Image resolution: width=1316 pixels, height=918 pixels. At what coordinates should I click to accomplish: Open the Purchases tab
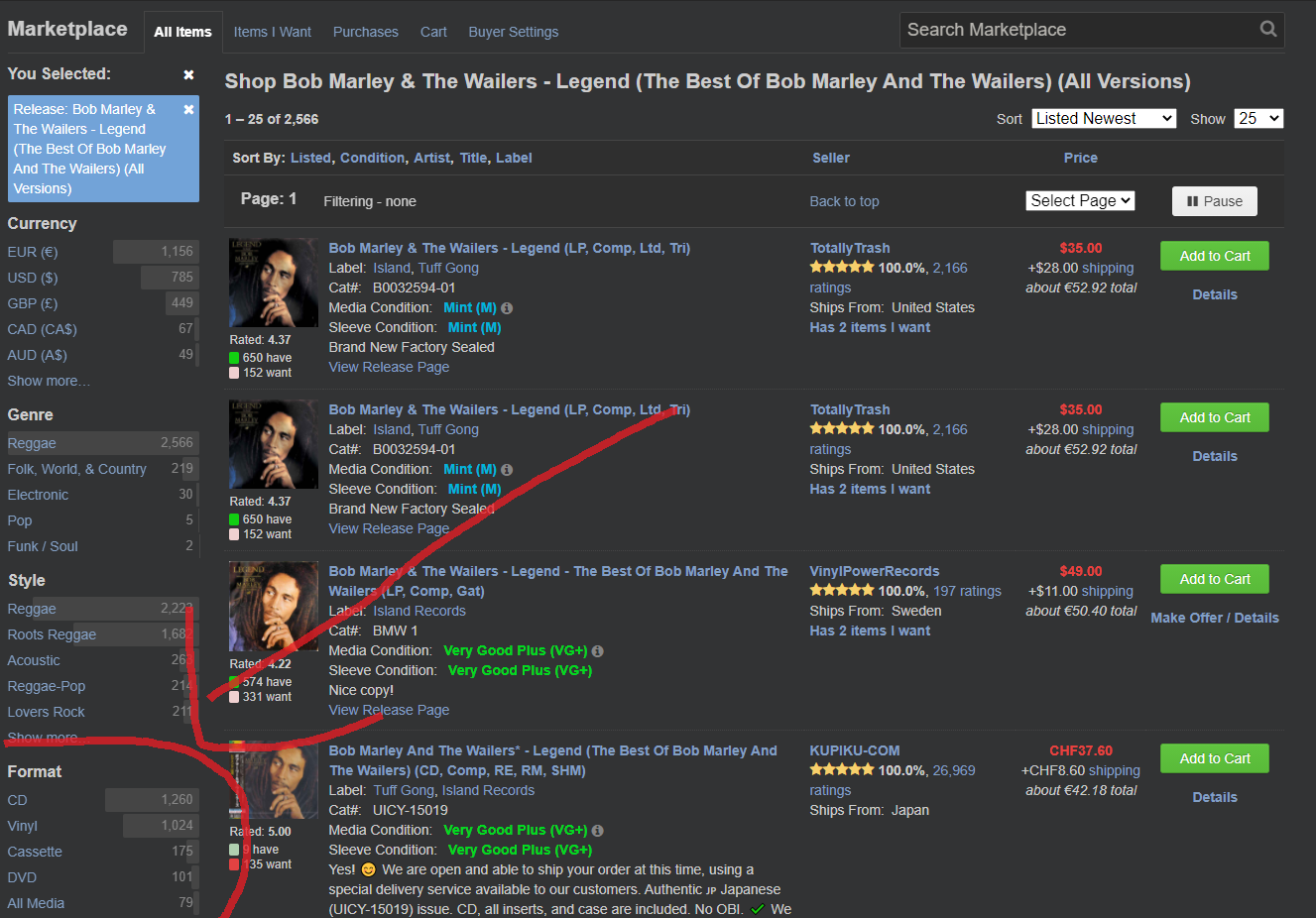(366, 32)
